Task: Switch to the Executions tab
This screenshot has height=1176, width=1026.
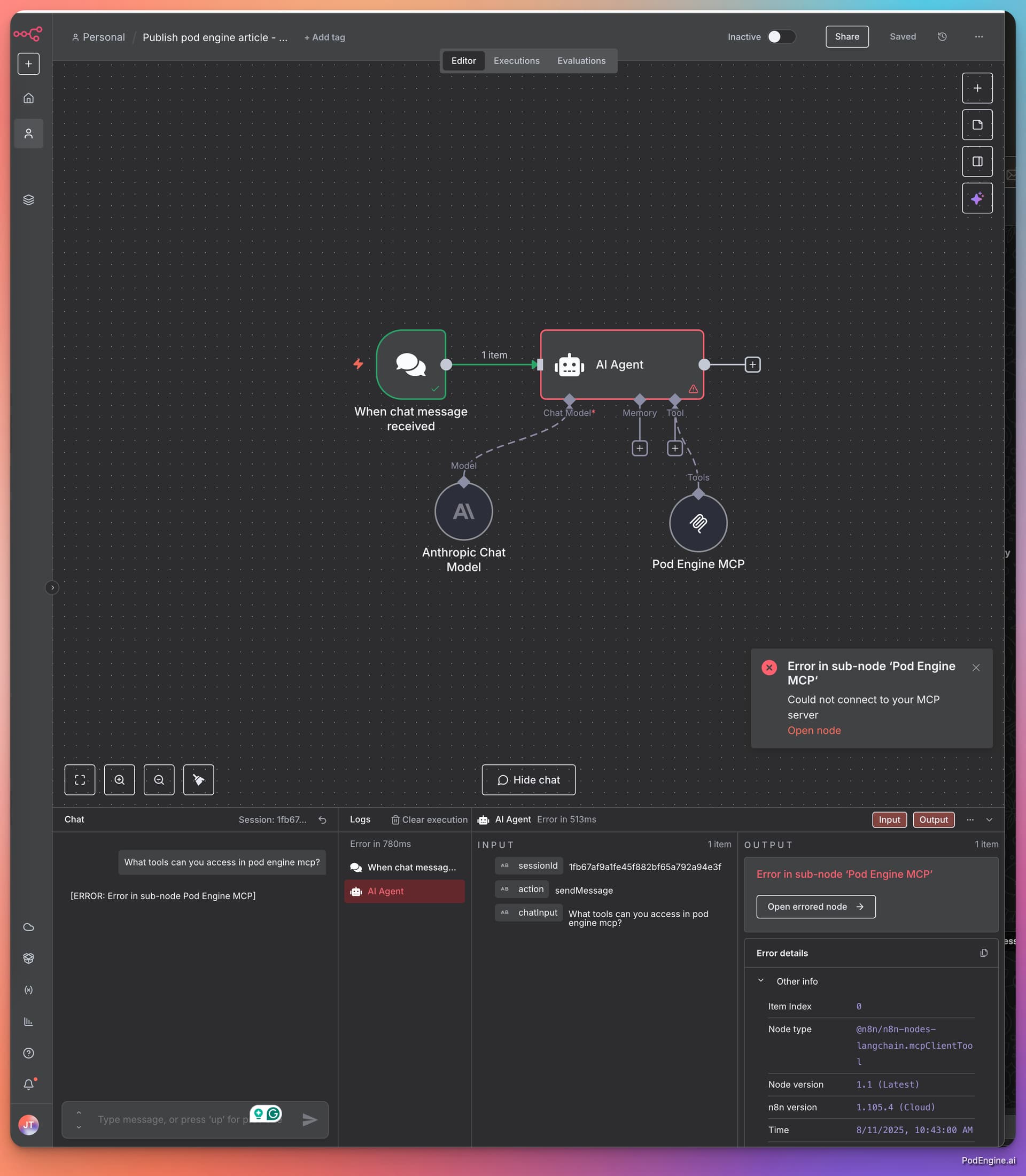Action: click(x=516, y=61)
